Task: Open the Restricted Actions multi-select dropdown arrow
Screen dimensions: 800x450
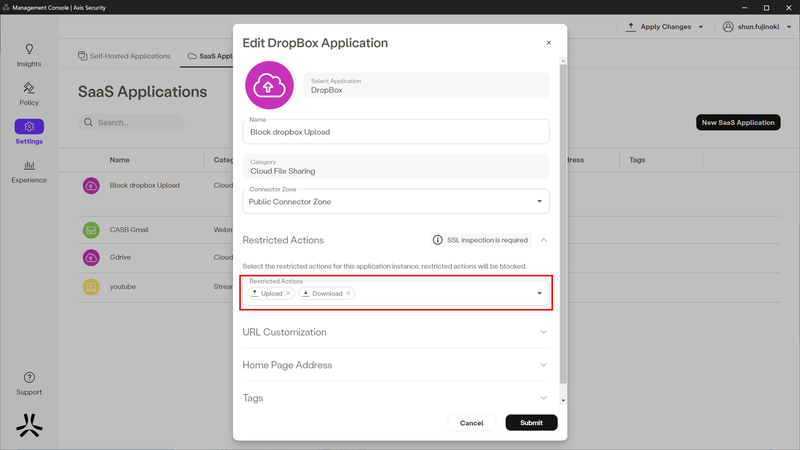Action: tap(539, 293)
